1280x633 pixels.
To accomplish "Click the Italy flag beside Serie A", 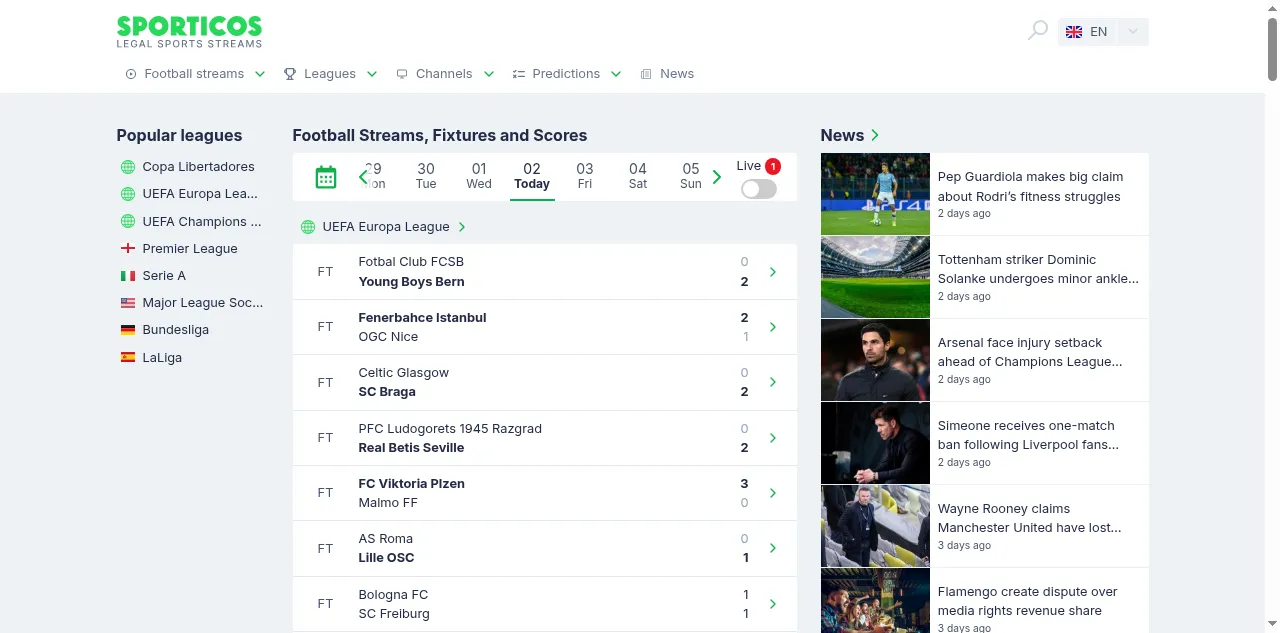I will [x=127, y=276].
